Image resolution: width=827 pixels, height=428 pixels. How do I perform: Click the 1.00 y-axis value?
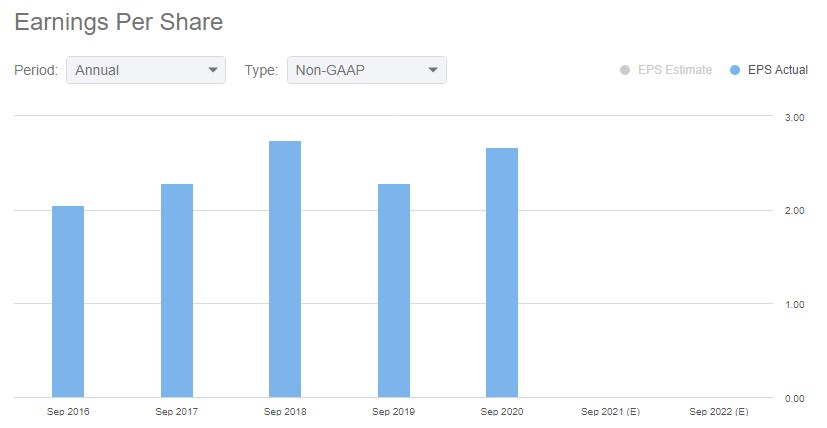(795, 305)
